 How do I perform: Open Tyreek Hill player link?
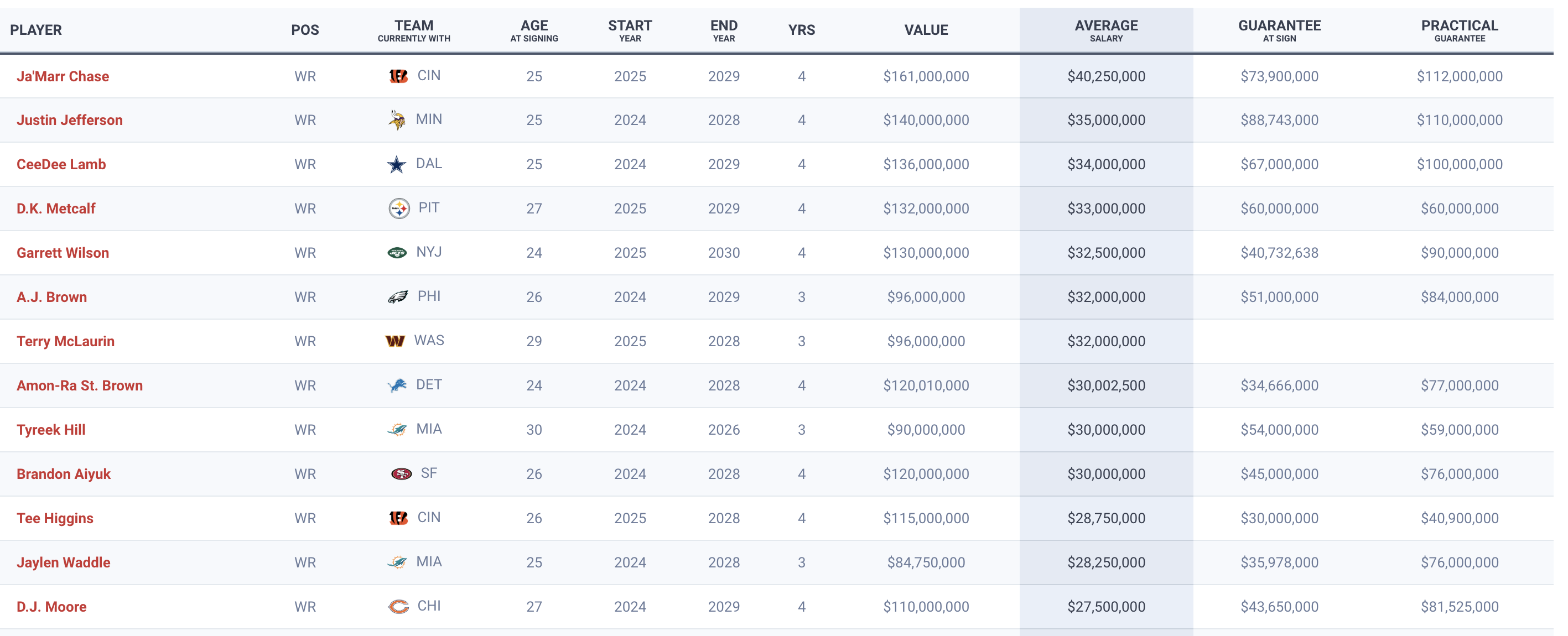pos(50,430)
